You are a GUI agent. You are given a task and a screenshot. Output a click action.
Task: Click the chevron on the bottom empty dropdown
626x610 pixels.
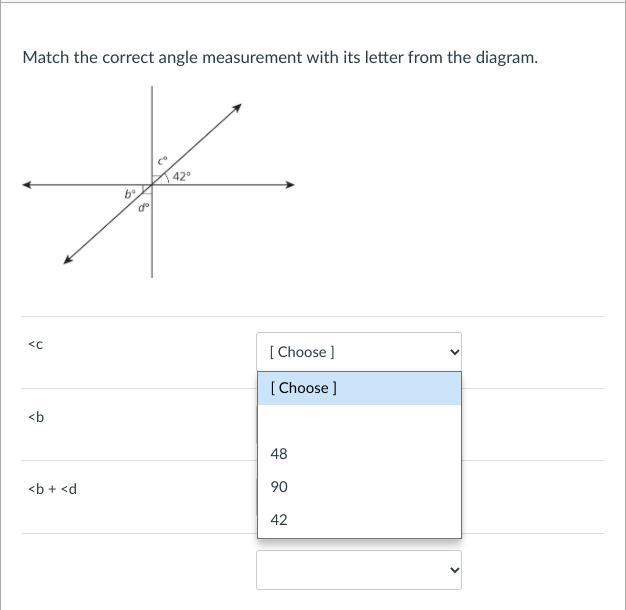[454, 570]
